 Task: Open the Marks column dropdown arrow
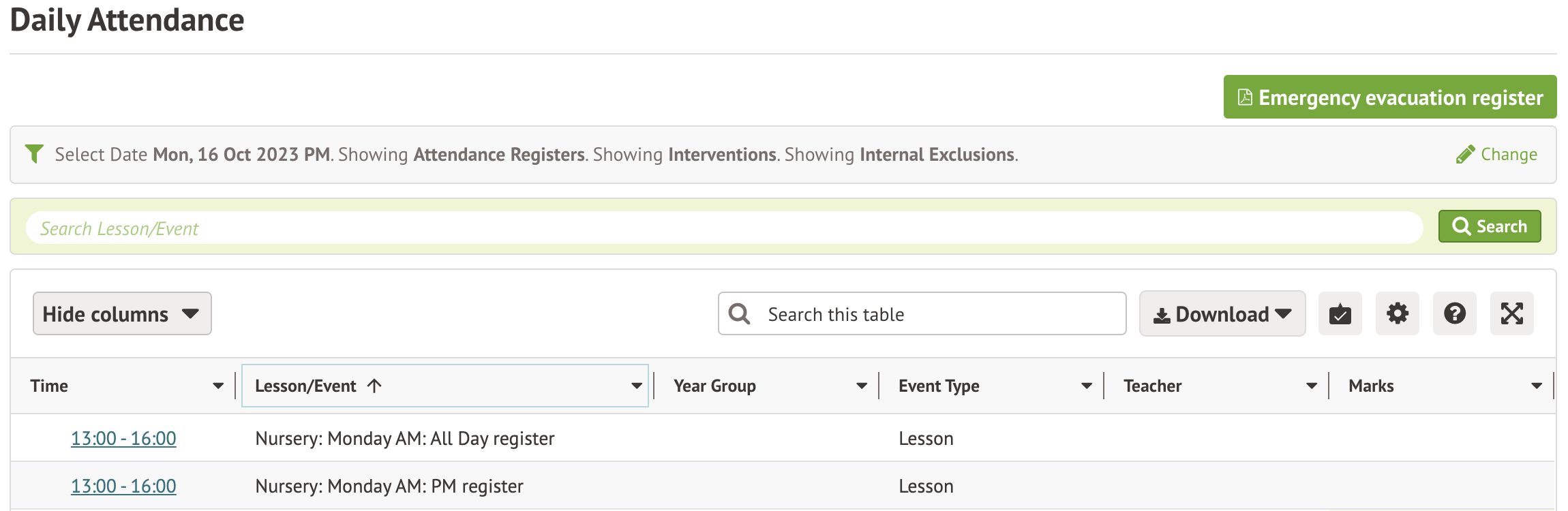pyautogui.click(x=1537, y=386)
